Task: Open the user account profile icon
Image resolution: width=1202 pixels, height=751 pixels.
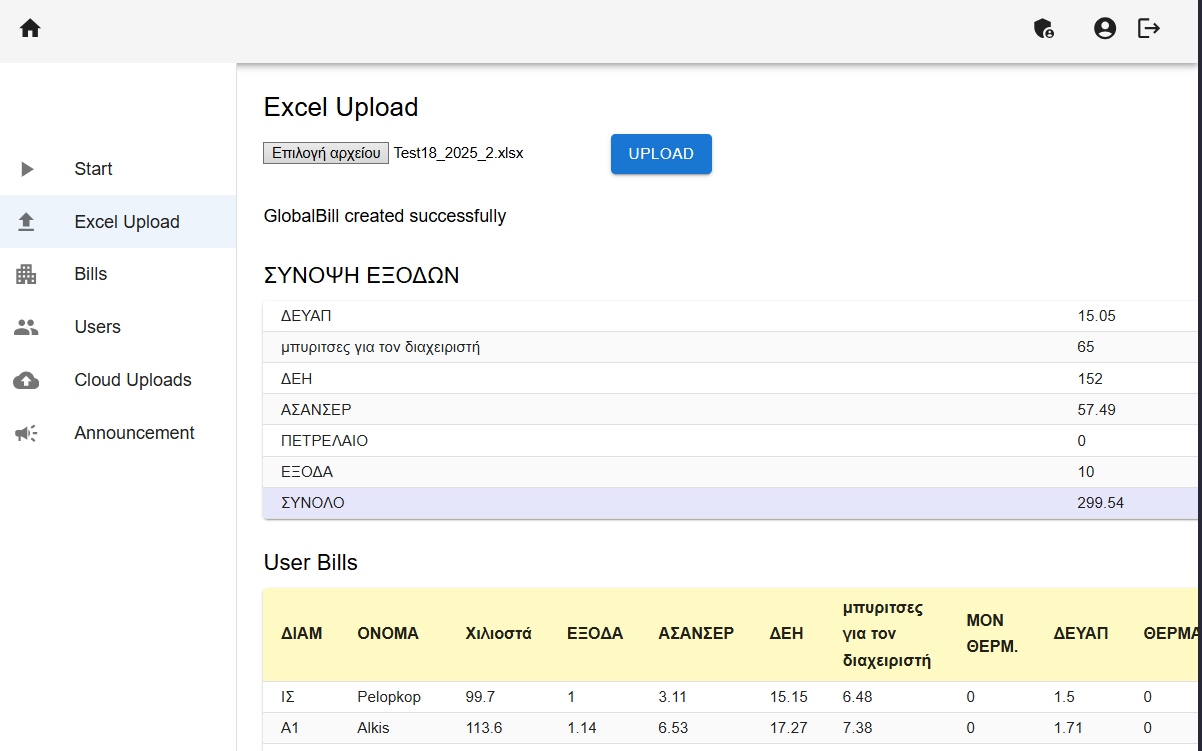Action: 1104,29
